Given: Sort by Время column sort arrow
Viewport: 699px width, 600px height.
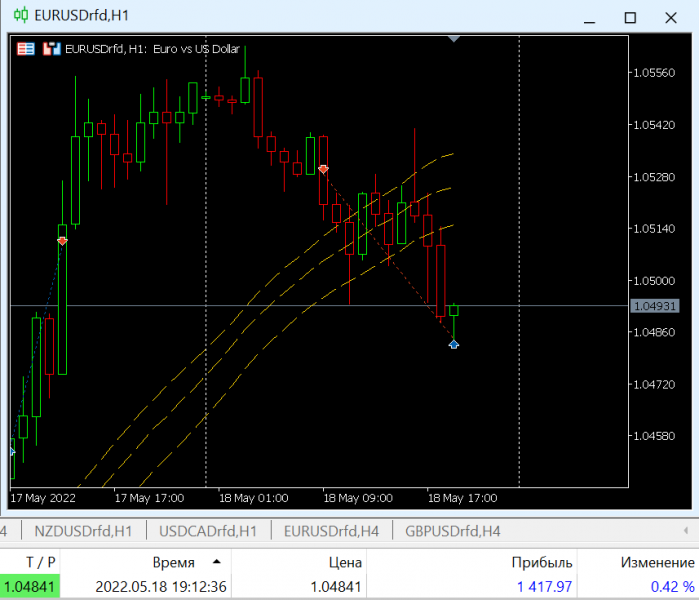Looking at the screenshot, I should (x=217, y=562).
